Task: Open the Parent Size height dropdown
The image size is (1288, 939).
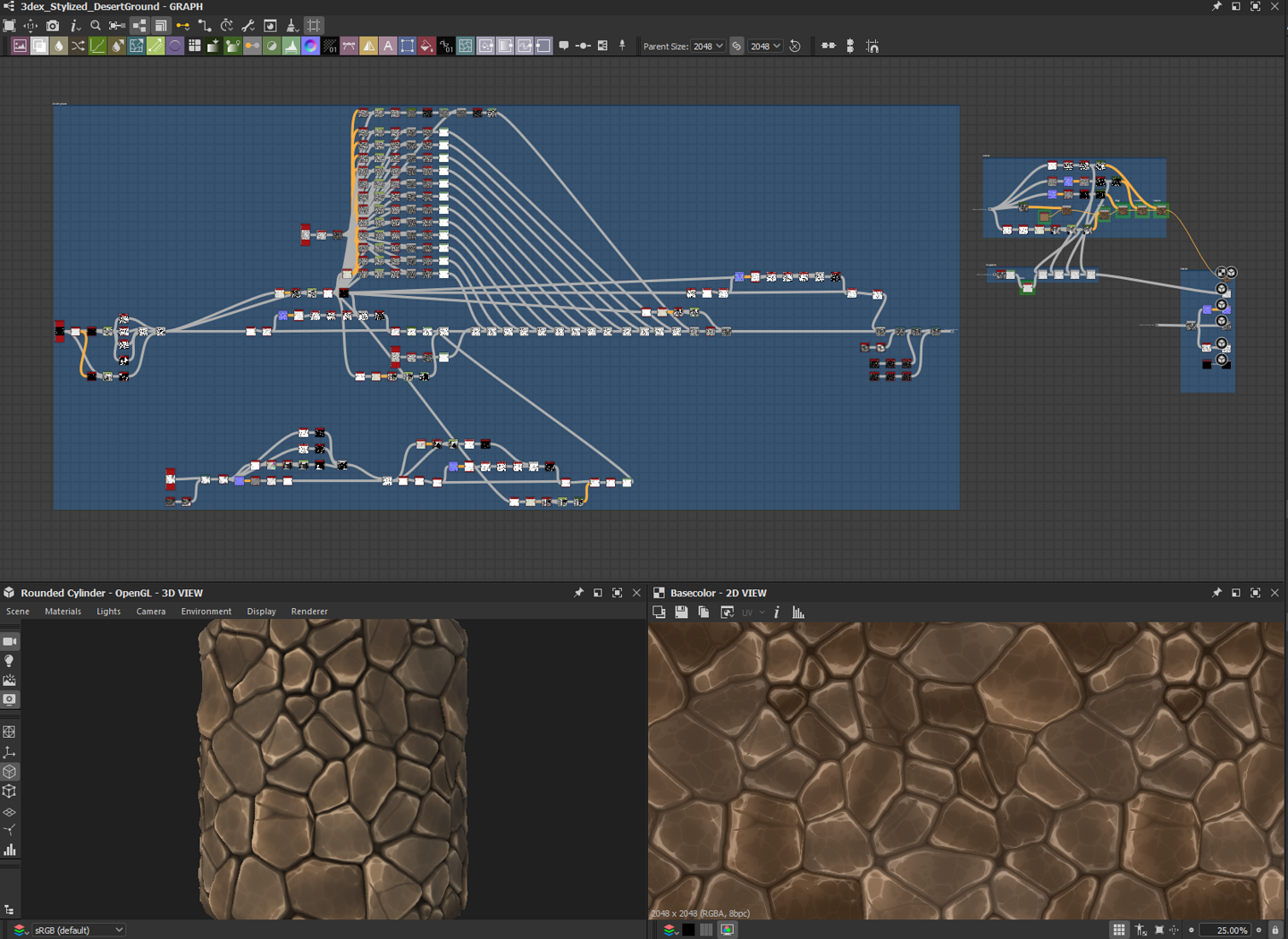Action: 765,47
